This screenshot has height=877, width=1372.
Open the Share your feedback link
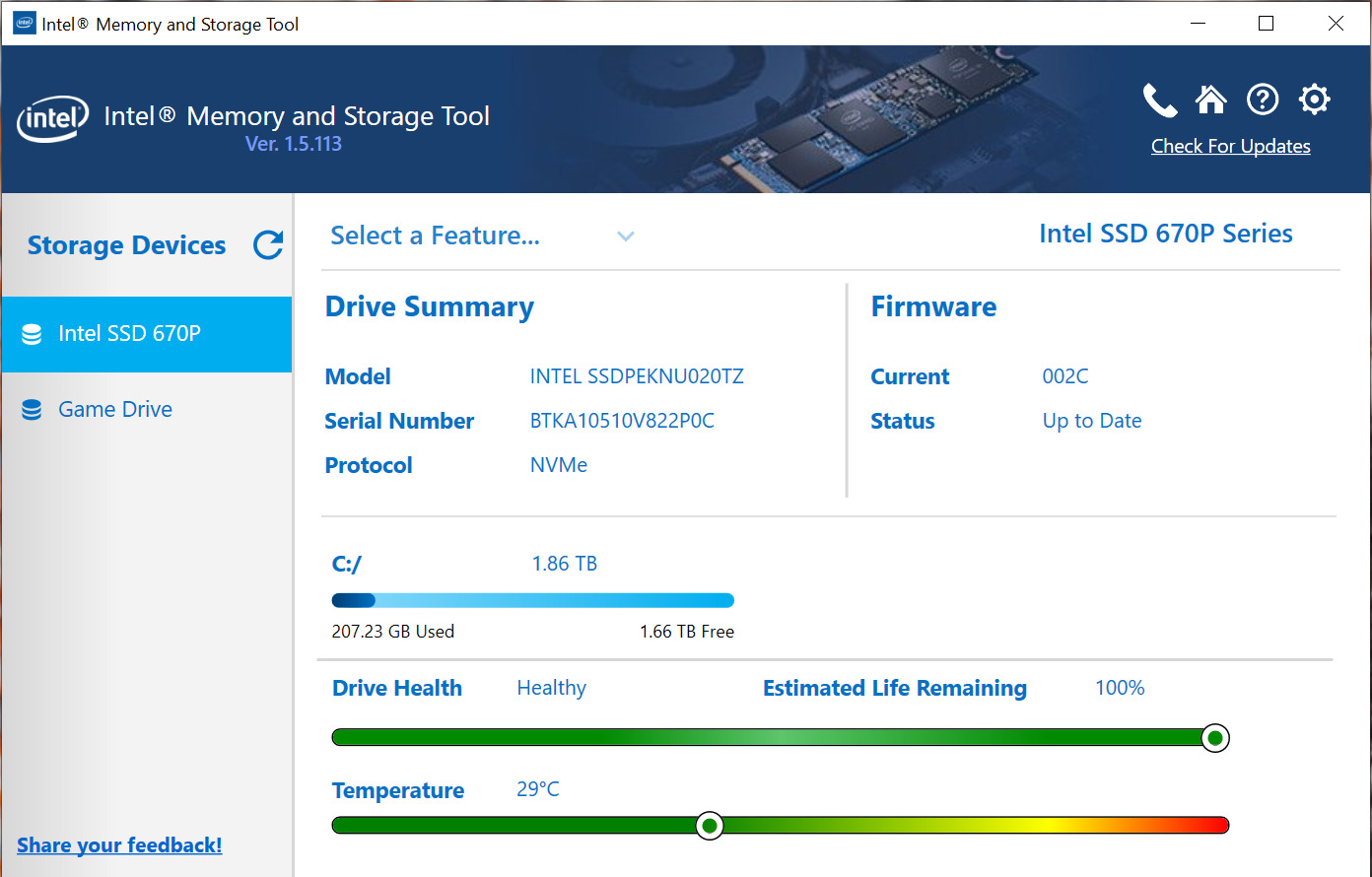pyautogui.click(x=119, y=845)
